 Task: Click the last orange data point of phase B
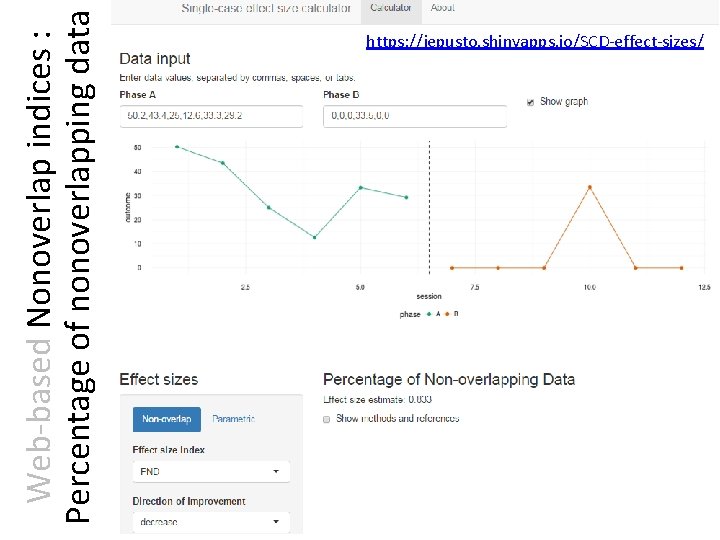(x=681, y=267)
